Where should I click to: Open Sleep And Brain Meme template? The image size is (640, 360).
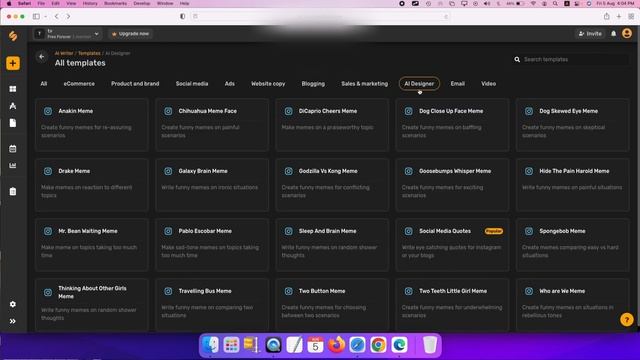tap(332, 245)
